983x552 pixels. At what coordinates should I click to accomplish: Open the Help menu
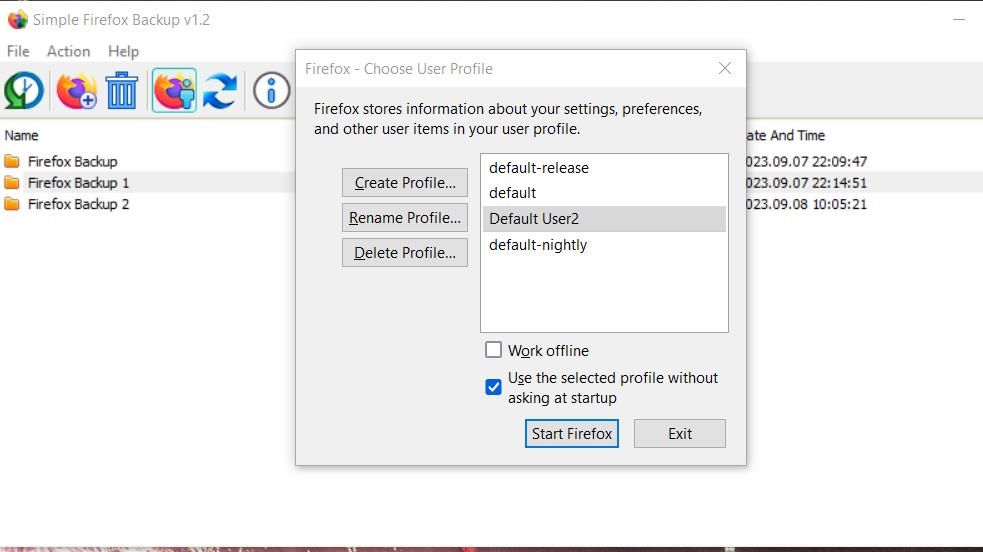click(x=123, y=51)
